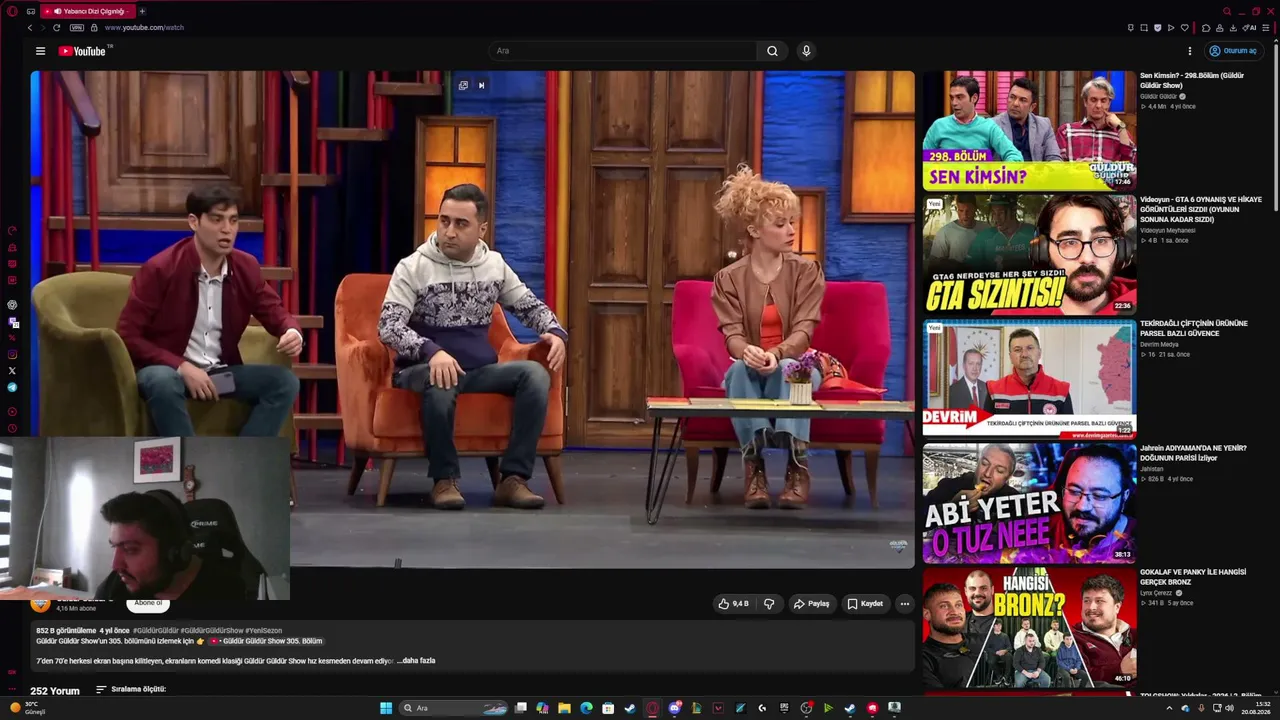Open the 'GTA SIZINTISI' video thumbnail
The height and width of the screenshot is (720, 1280).
(1029, 255)
